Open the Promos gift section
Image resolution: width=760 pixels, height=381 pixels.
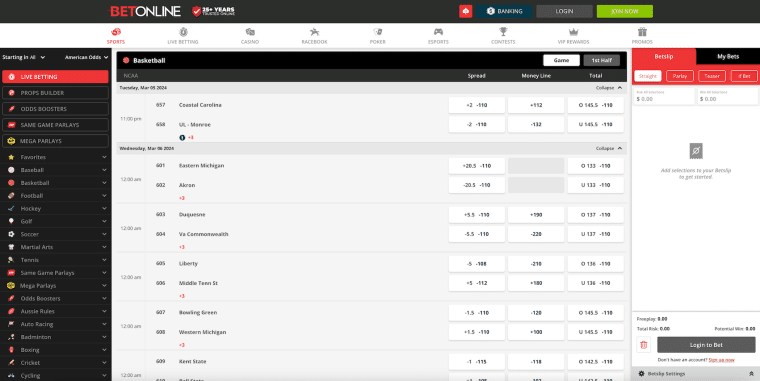[x=642, y=36]
